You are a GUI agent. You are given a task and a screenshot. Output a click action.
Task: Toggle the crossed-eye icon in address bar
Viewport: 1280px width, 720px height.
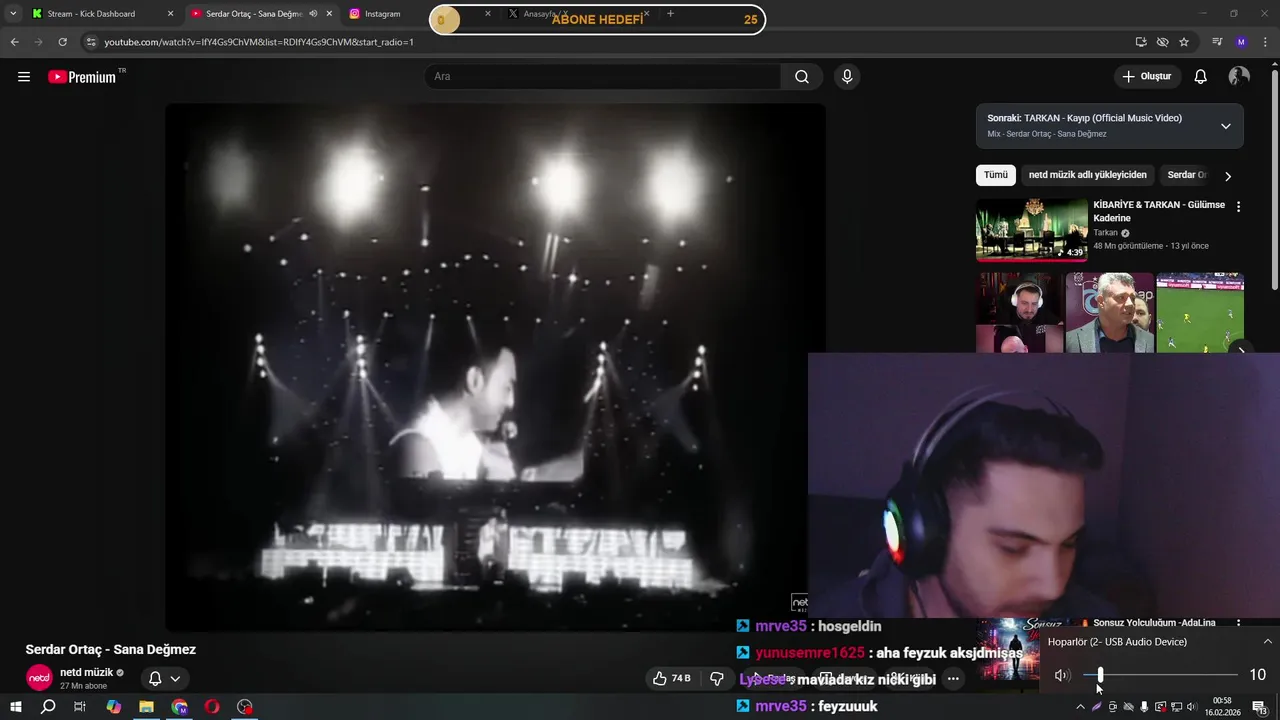click(1162, 42)
